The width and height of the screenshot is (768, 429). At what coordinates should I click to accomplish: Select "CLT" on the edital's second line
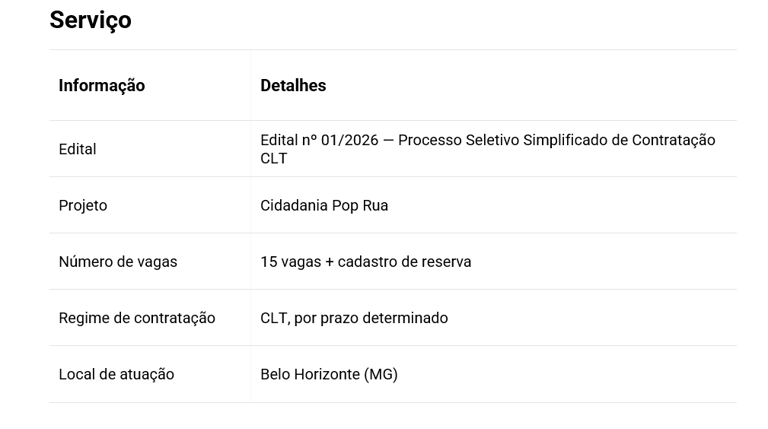click(x=273, y=159)
